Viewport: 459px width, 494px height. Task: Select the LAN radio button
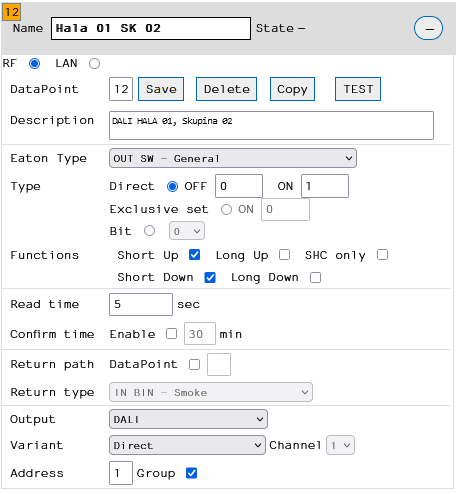coord(94,63)
